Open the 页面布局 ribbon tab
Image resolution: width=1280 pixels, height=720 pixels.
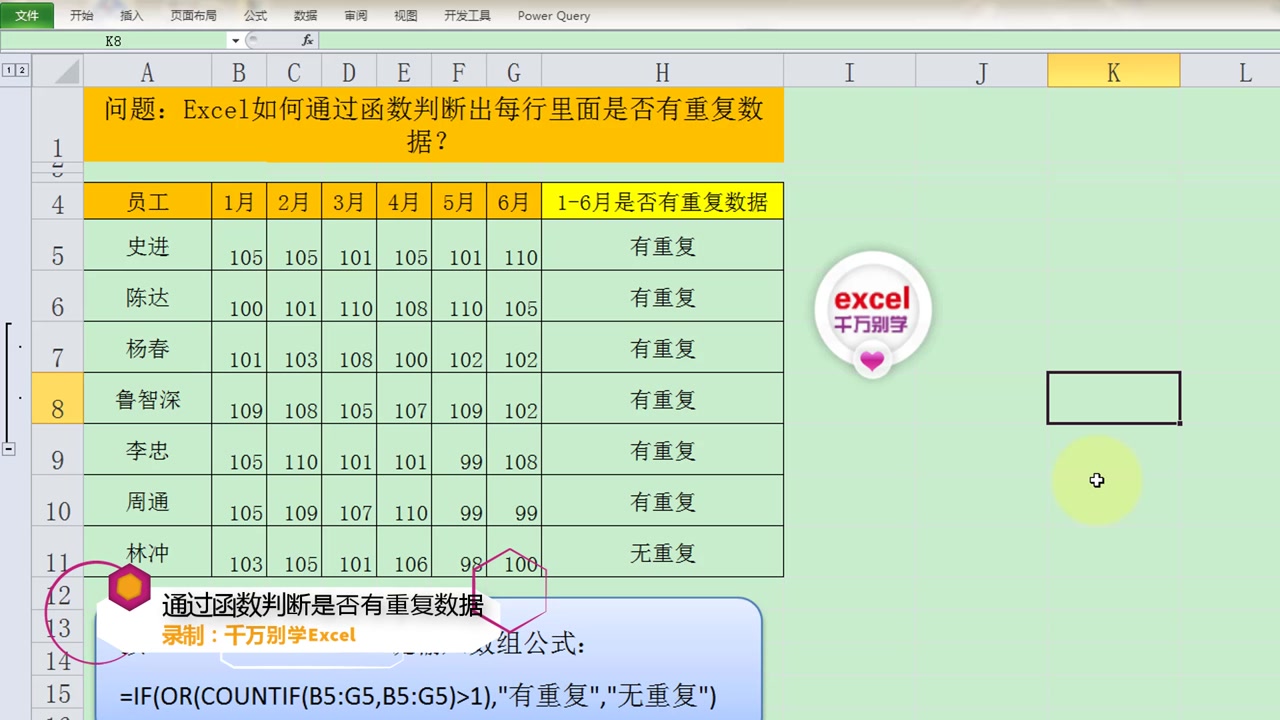(193, 16)
